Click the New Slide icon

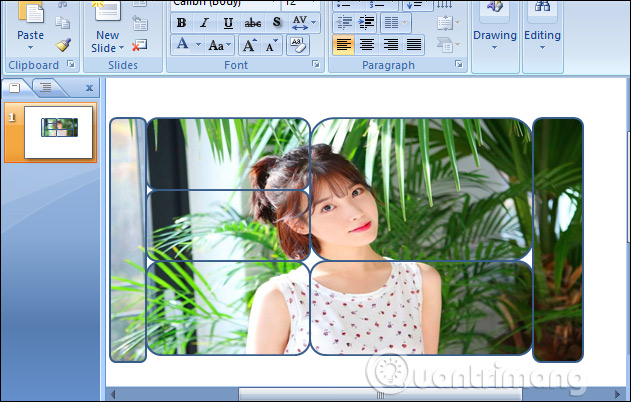tap(108, 11)
